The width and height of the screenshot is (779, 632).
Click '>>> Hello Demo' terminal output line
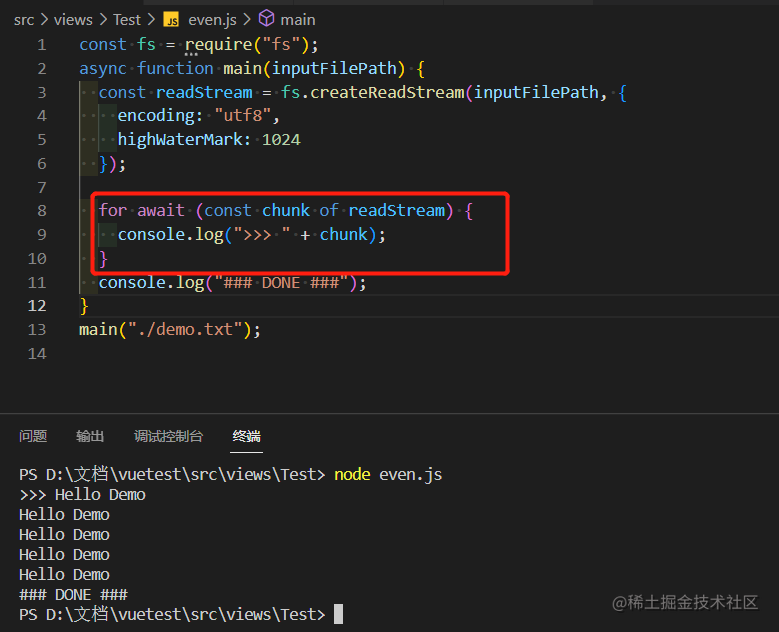click(82, 495)
